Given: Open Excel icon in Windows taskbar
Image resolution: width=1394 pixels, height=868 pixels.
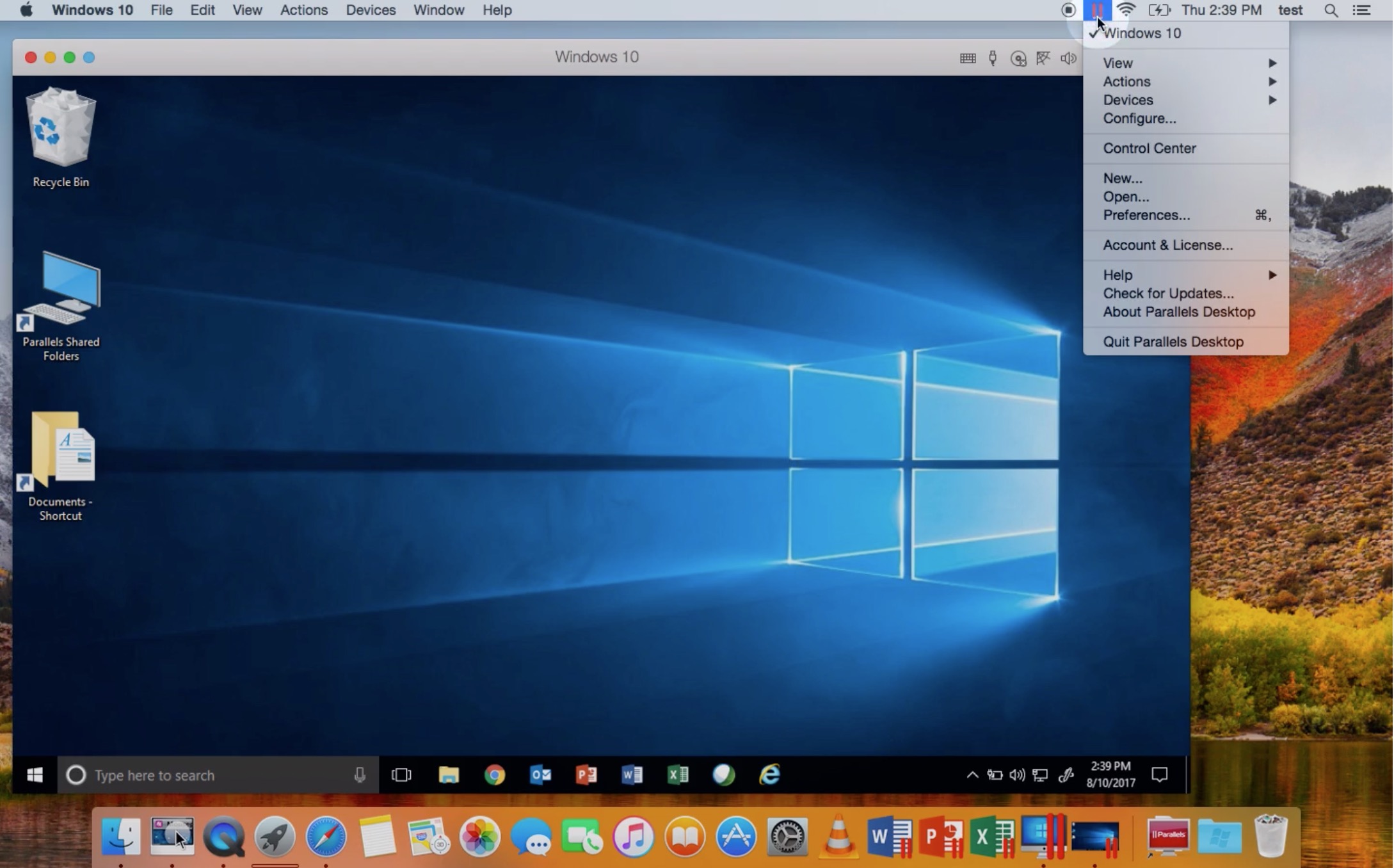Looking at the screenshot, I should 678,774.
